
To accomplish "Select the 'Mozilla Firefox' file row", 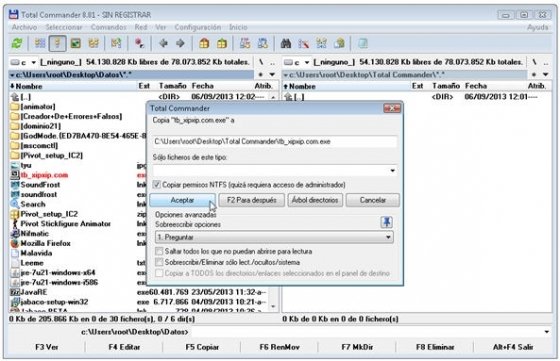I will tap(78, 243).
